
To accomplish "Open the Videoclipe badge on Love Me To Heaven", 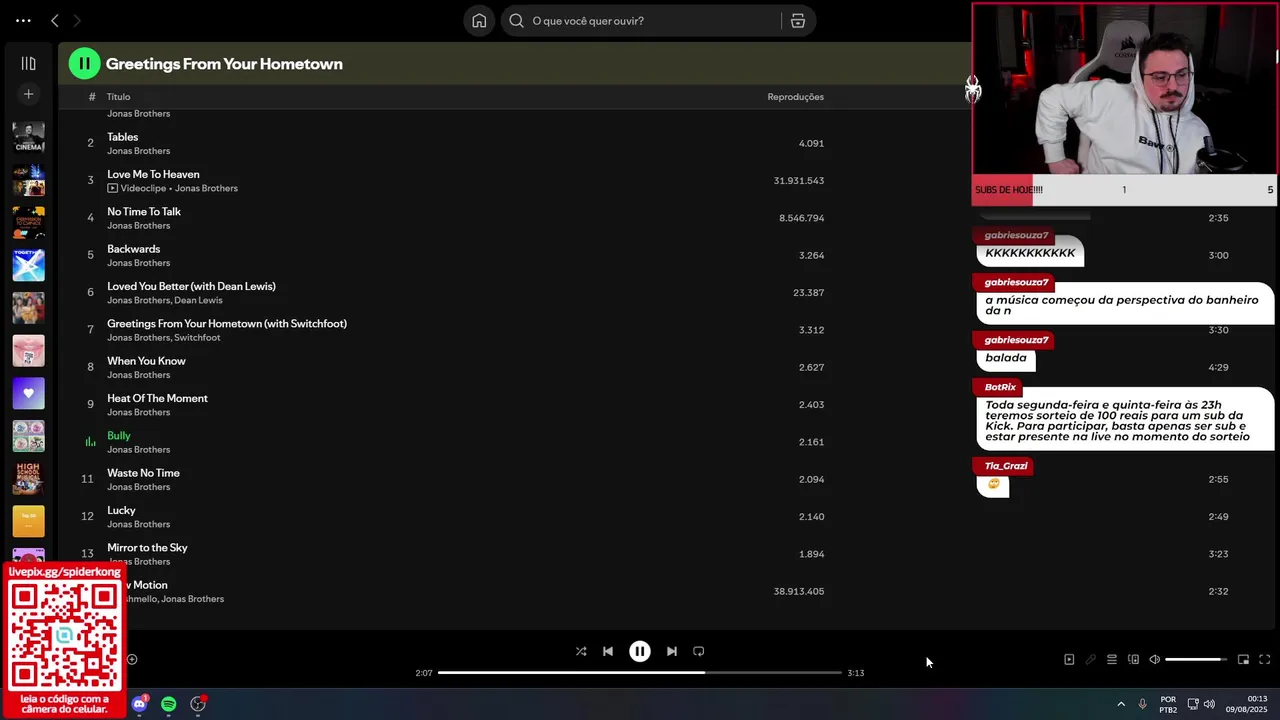I will coord(136,188).
